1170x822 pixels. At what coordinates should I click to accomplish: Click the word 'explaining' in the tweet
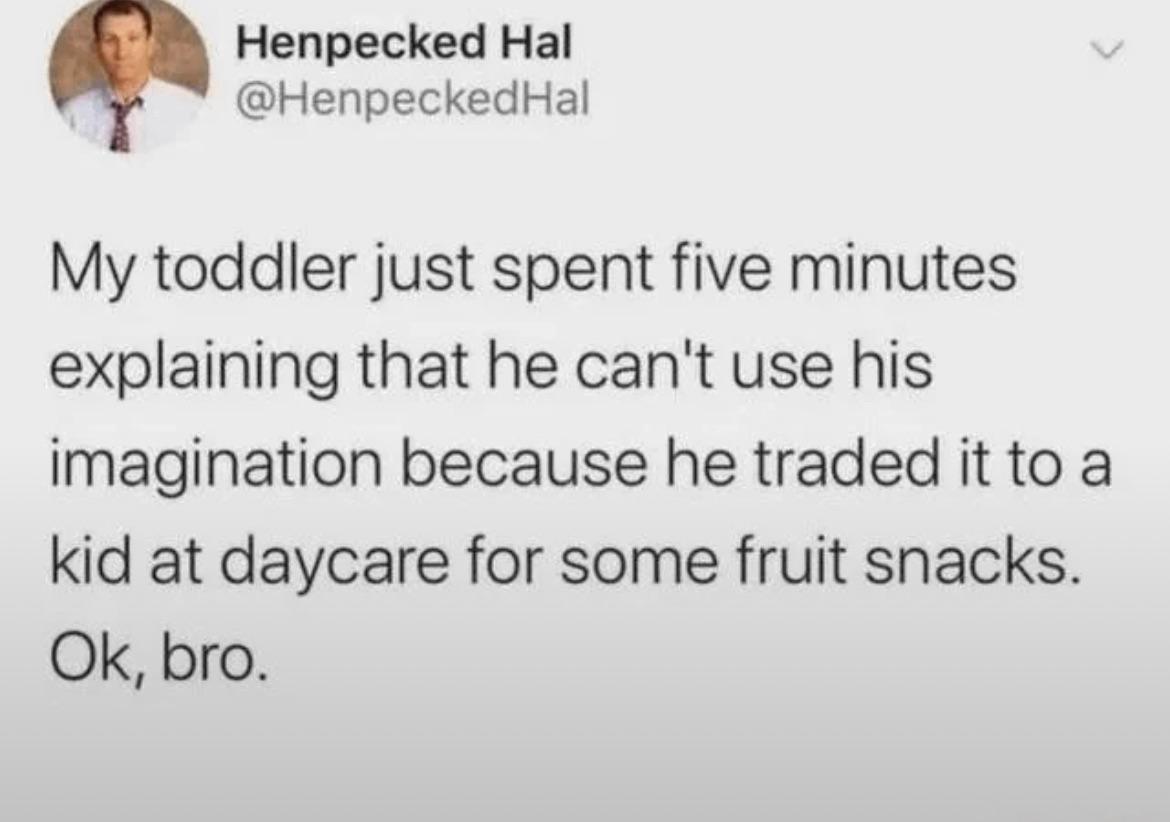[193, 371]
